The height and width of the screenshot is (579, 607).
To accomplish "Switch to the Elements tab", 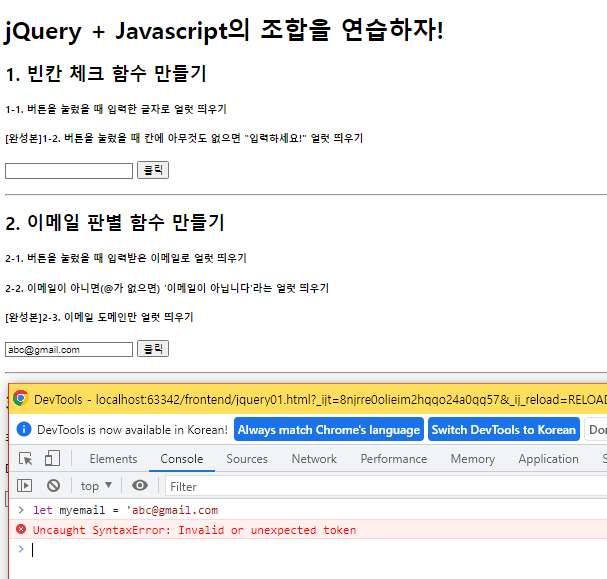I will point(113,459).
